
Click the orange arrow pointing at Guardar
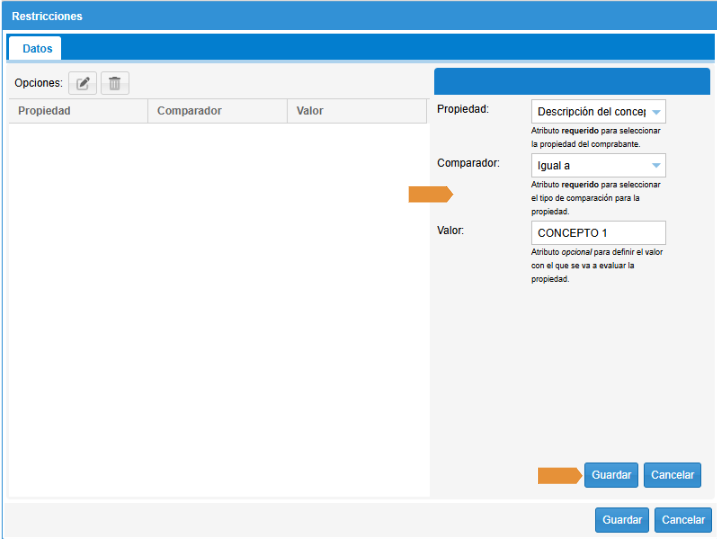tap(560, 475)
